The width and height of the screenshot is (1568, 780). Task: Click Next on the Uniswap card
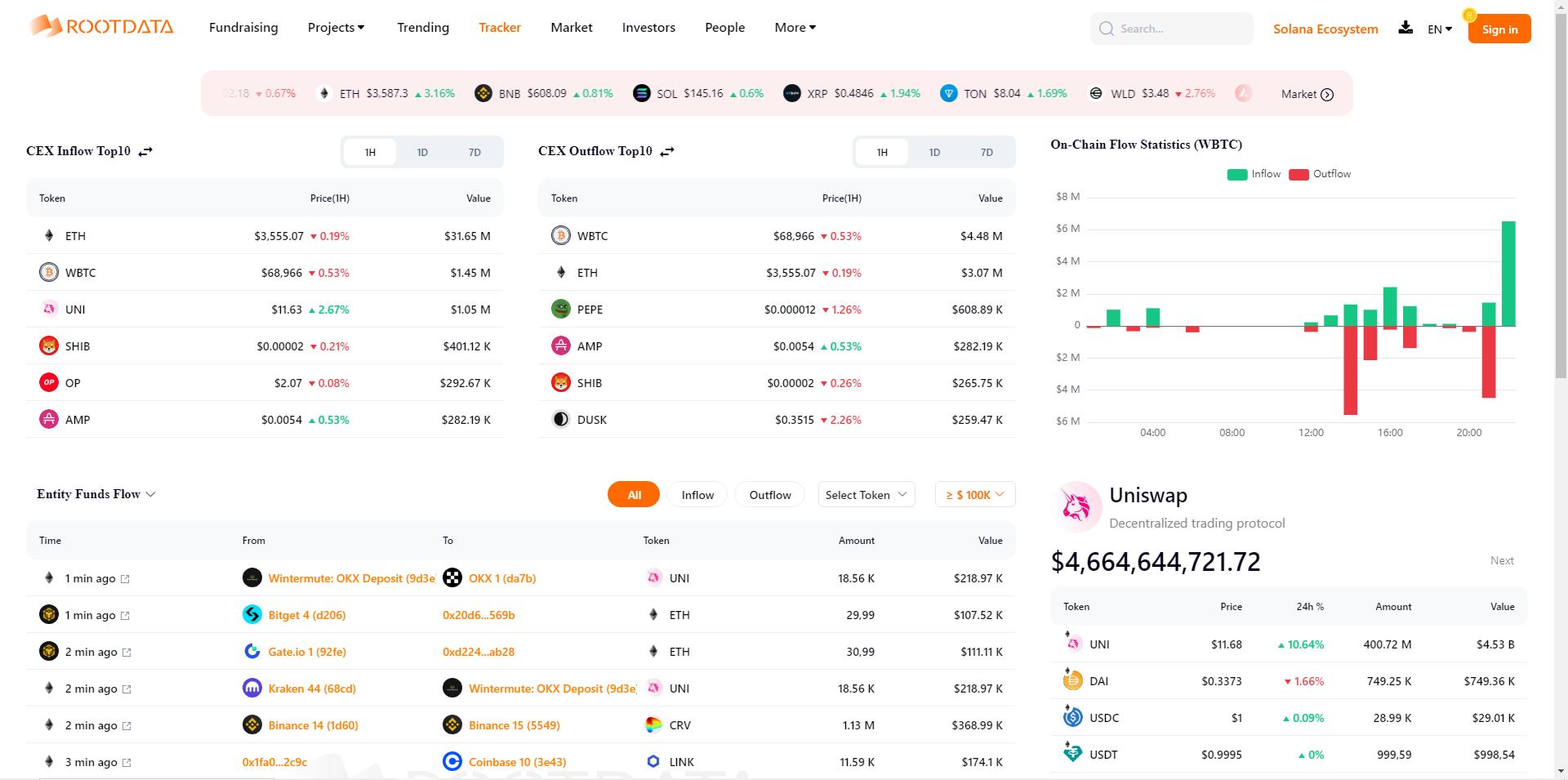[x=1502, y=560]
